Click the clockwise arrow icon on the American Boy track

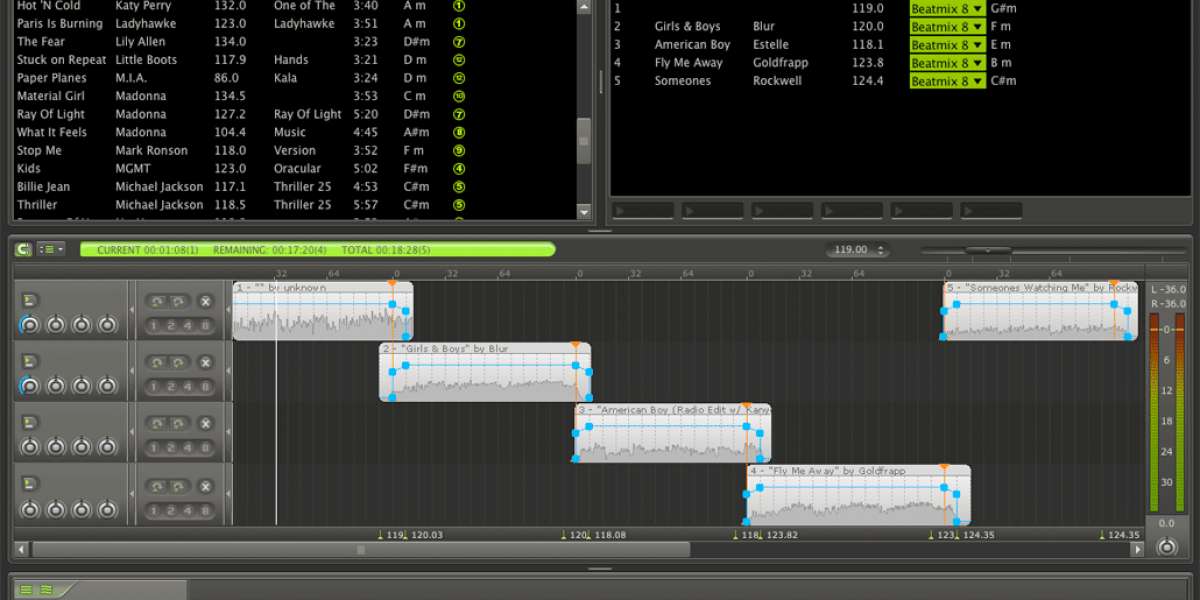pyautogui.click(x=178, y=423)
